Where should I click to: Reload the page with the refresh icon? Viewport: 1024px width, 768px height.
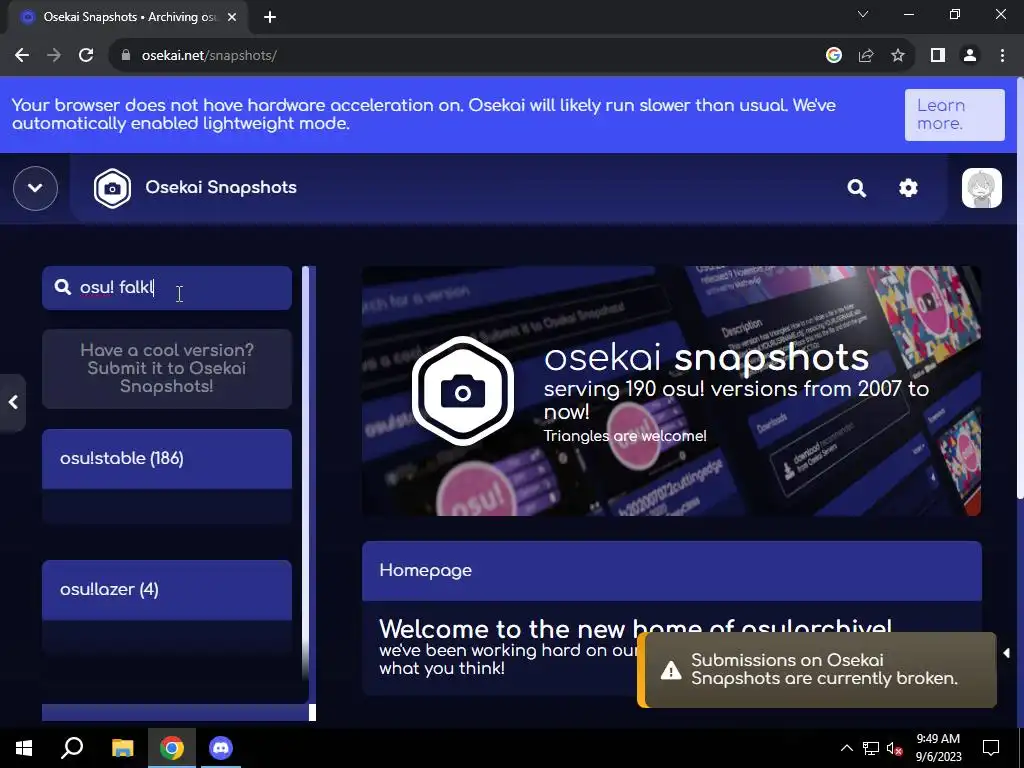(86, 56)
